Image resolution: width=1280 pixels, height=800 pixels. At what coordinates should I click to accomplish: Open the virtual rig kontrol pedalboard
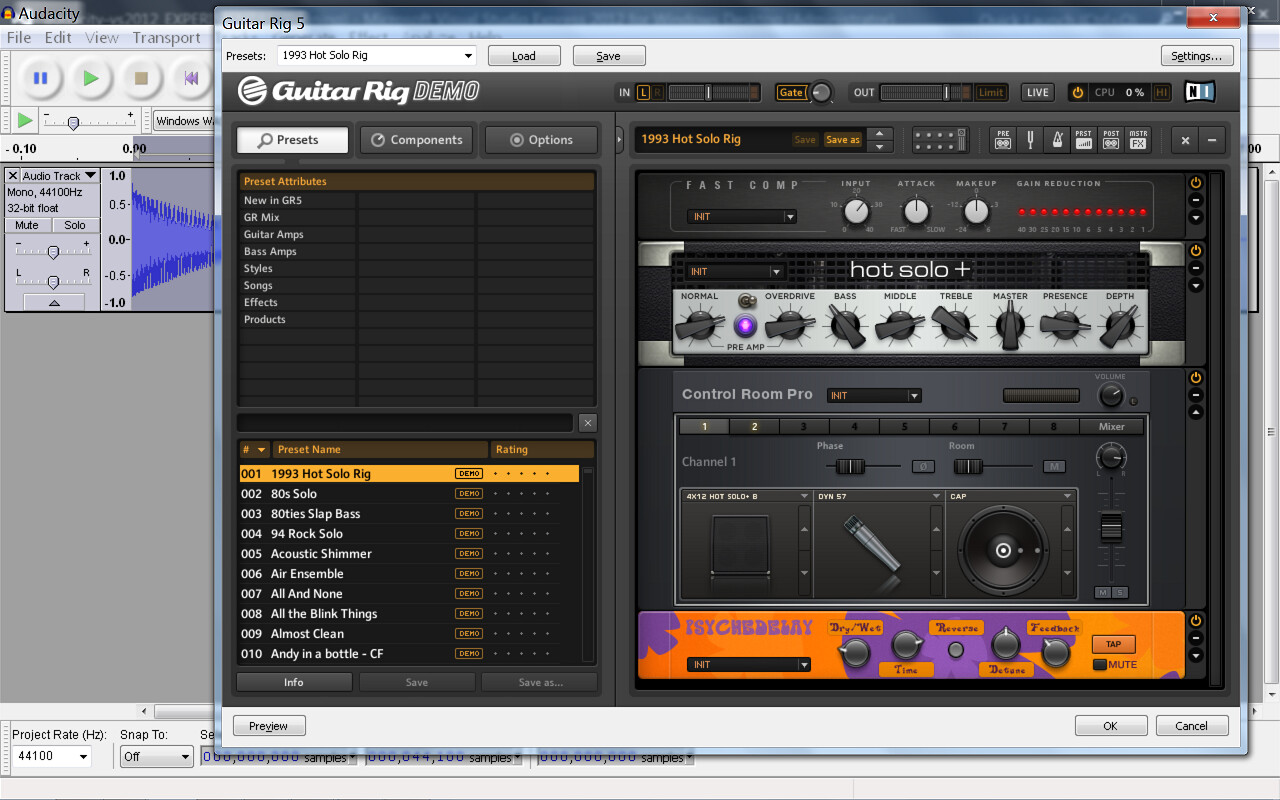(941, 140)
